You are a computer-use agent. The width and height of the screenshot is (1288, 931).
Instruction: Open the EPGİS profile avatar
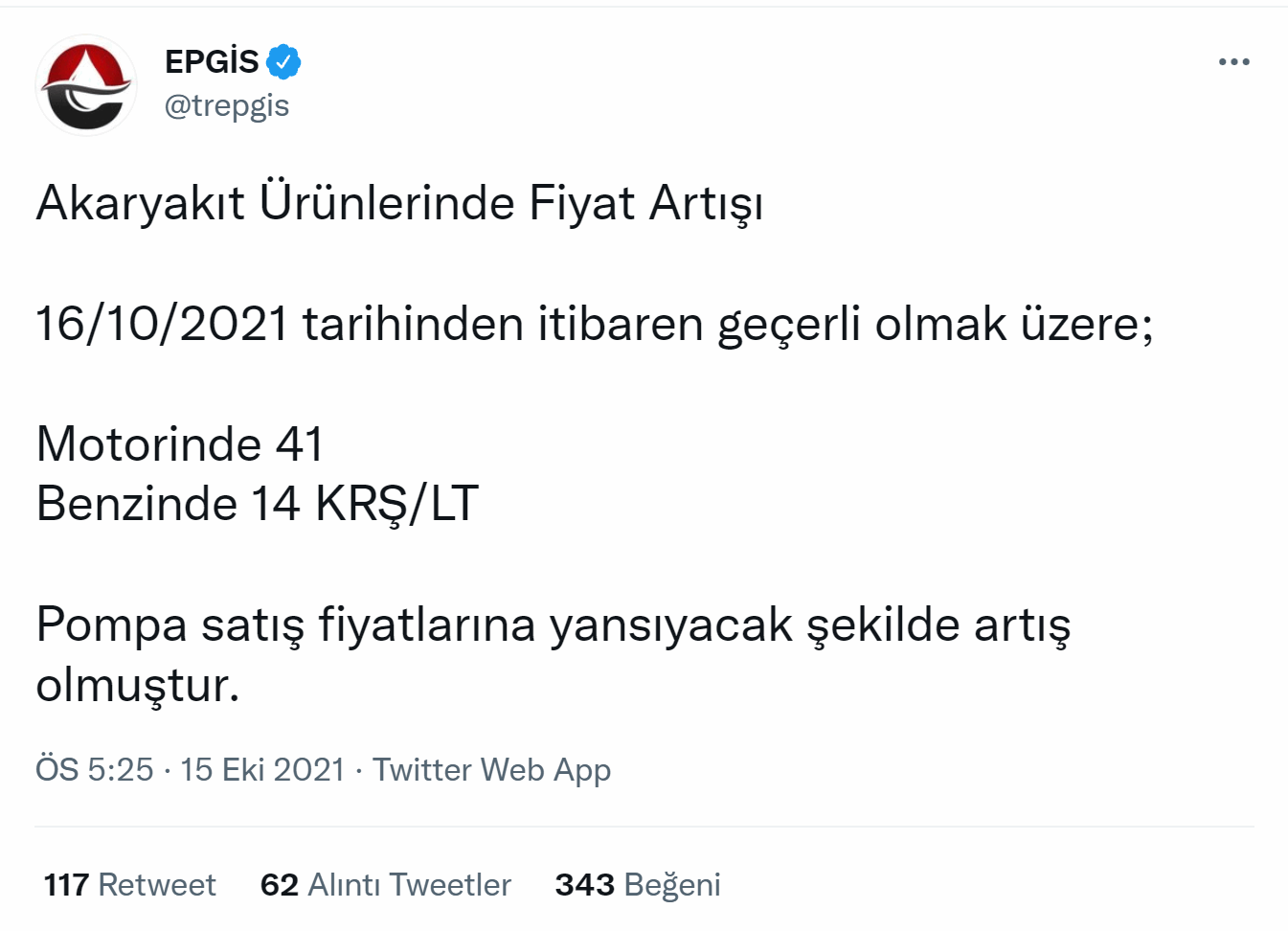point(86,85)
